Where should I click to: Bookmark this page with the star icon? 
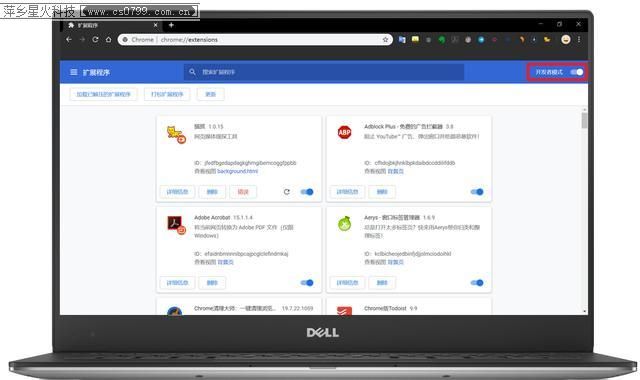click(x=385, y=40)
